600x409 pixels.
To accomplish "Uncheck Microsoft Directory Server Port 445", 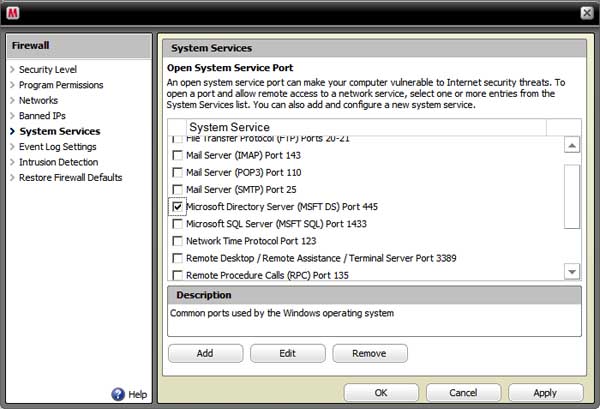I will tap(178, 206).
